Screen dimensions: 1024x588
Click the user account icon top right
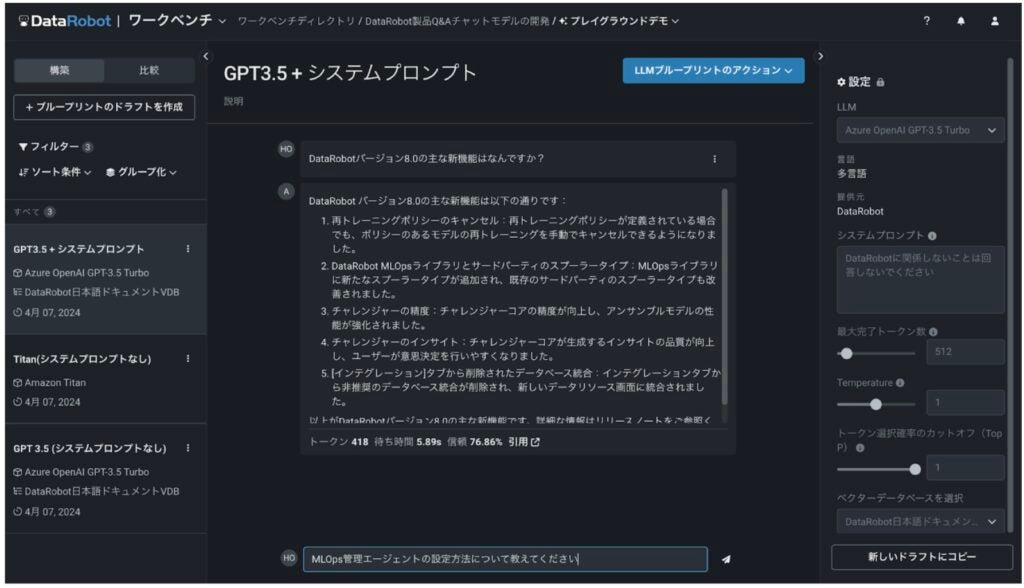pyautogui.click(x=994, y=20)
